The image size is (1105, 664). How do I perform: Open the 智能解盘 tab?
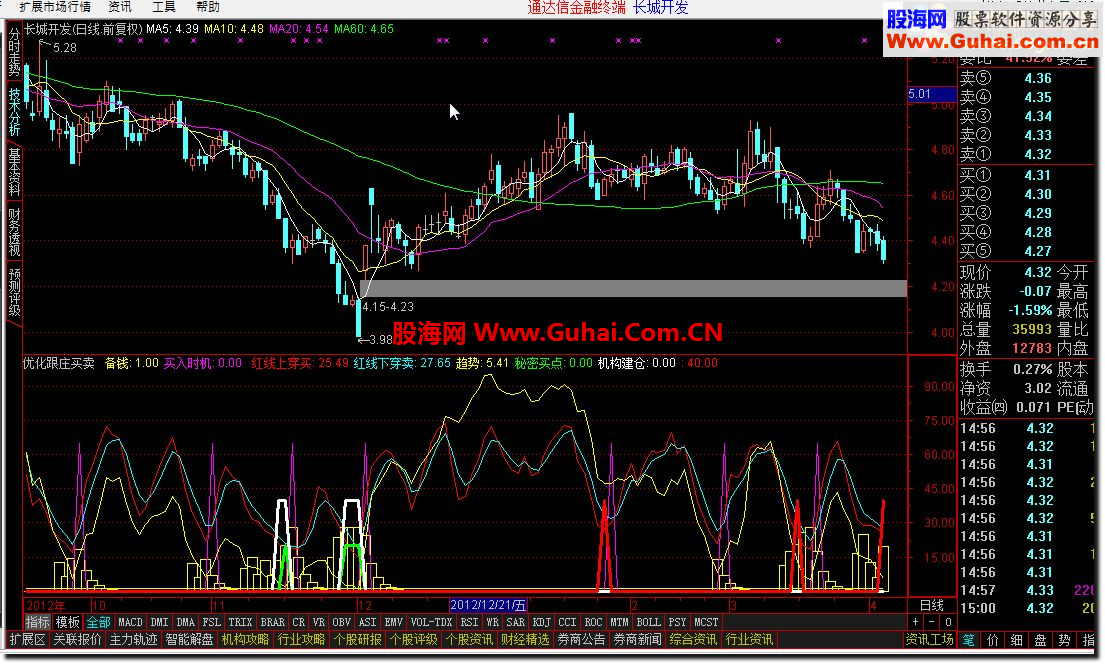[x=190, y=640]
